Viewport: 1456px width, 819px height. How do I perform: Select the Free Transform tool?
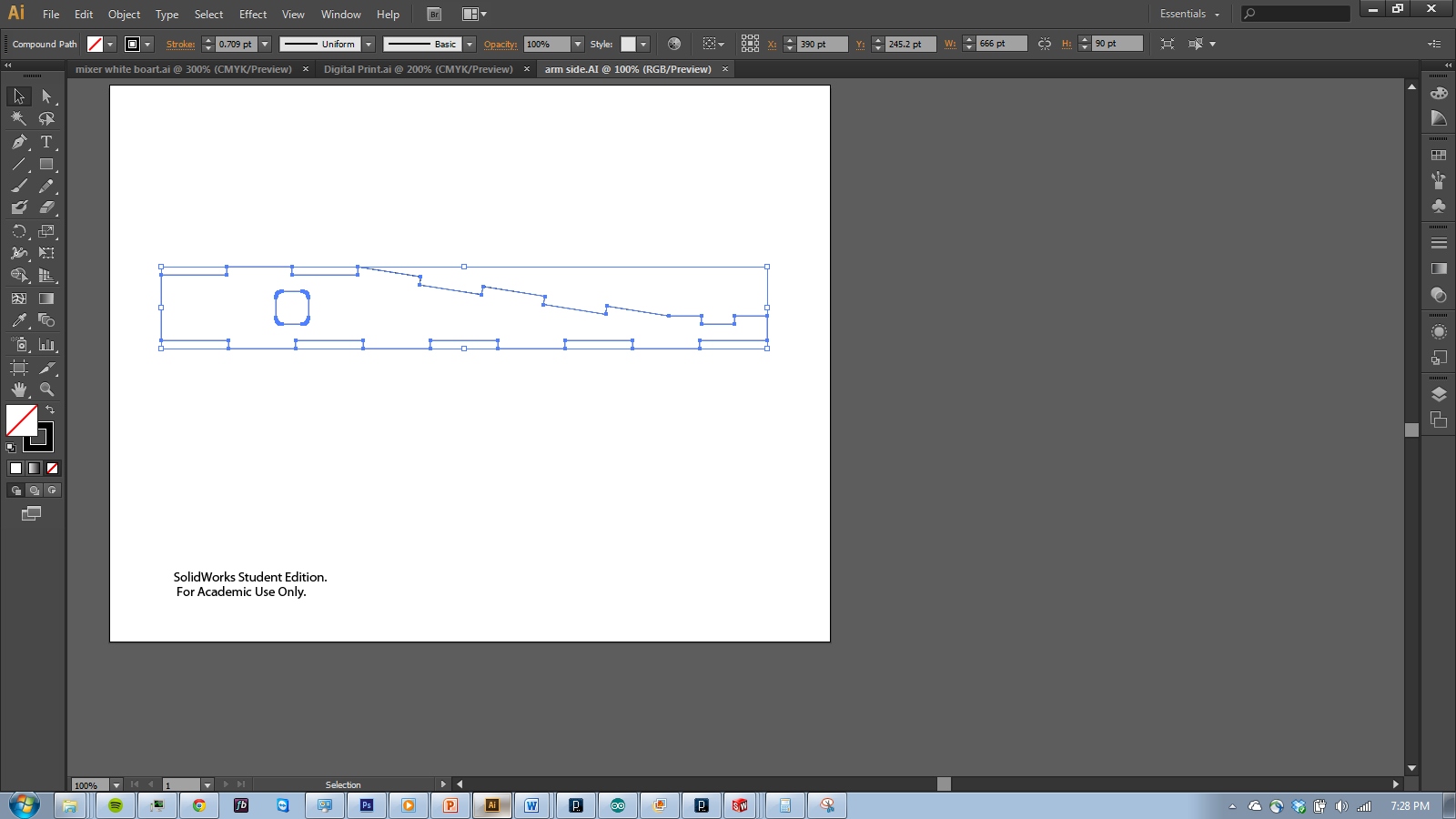tap(46, 253)
